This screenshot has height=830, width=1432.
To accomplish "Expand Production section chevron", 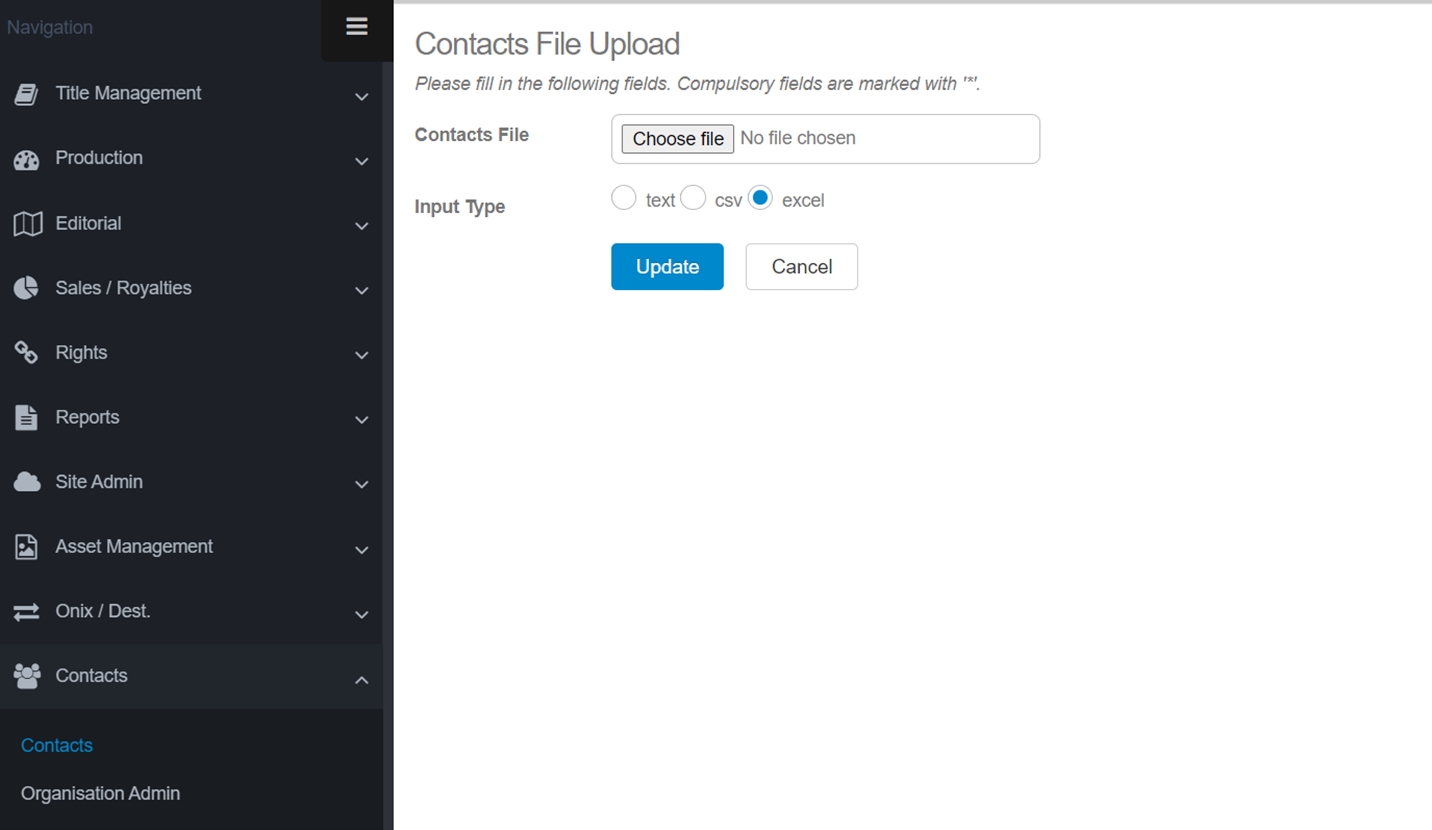I will (362, 162).
